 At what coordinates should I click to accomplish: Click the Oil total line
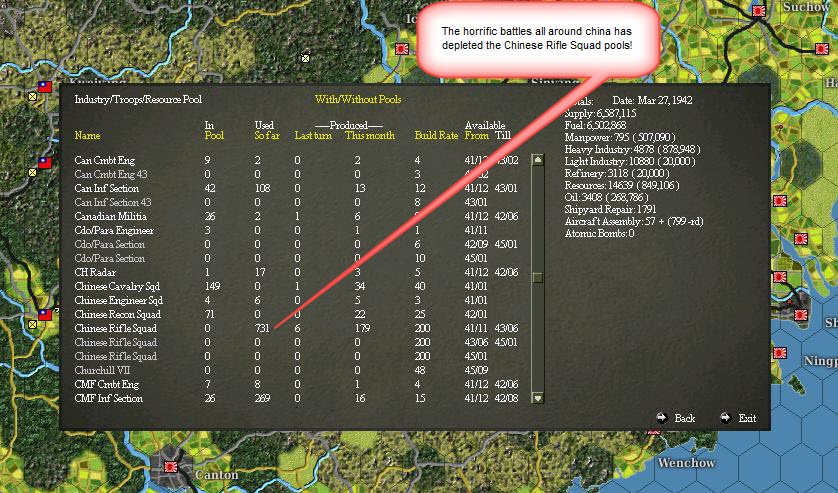click(x=607, y=197)
